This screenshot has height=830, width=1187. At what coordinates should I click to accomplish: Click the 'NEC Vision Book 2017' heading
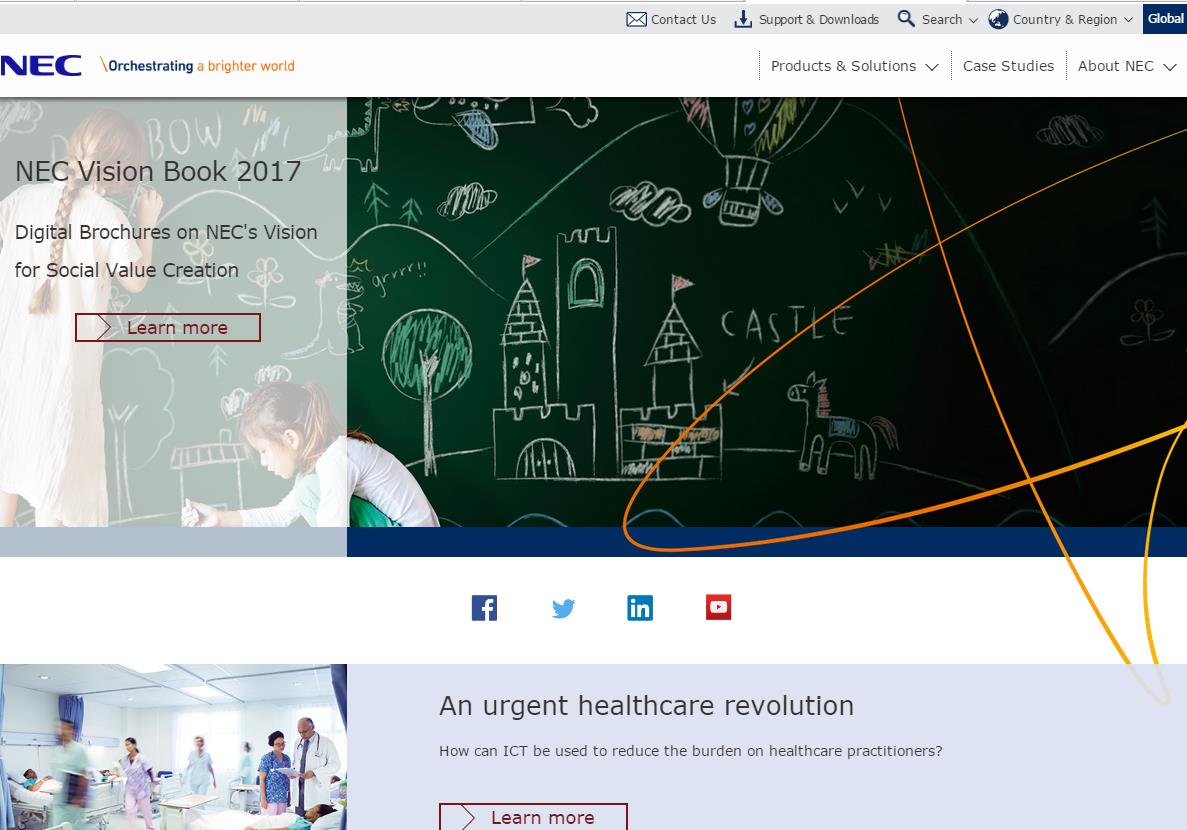pyautogui.click(x=158, y=171)
